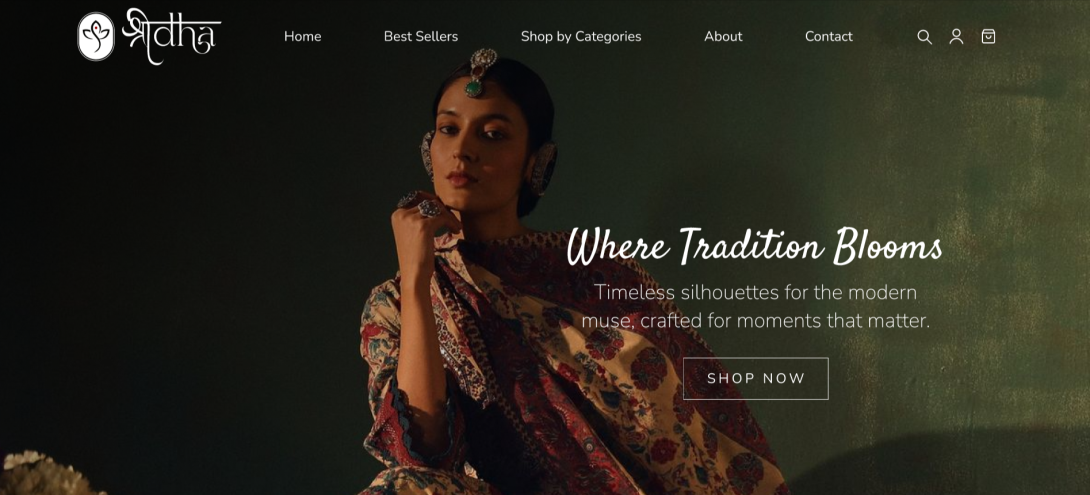1090x495 pixels.
Task: Click the Where Tradition Blooms headline
Action: pyautogui.click(x=754, y=246)
